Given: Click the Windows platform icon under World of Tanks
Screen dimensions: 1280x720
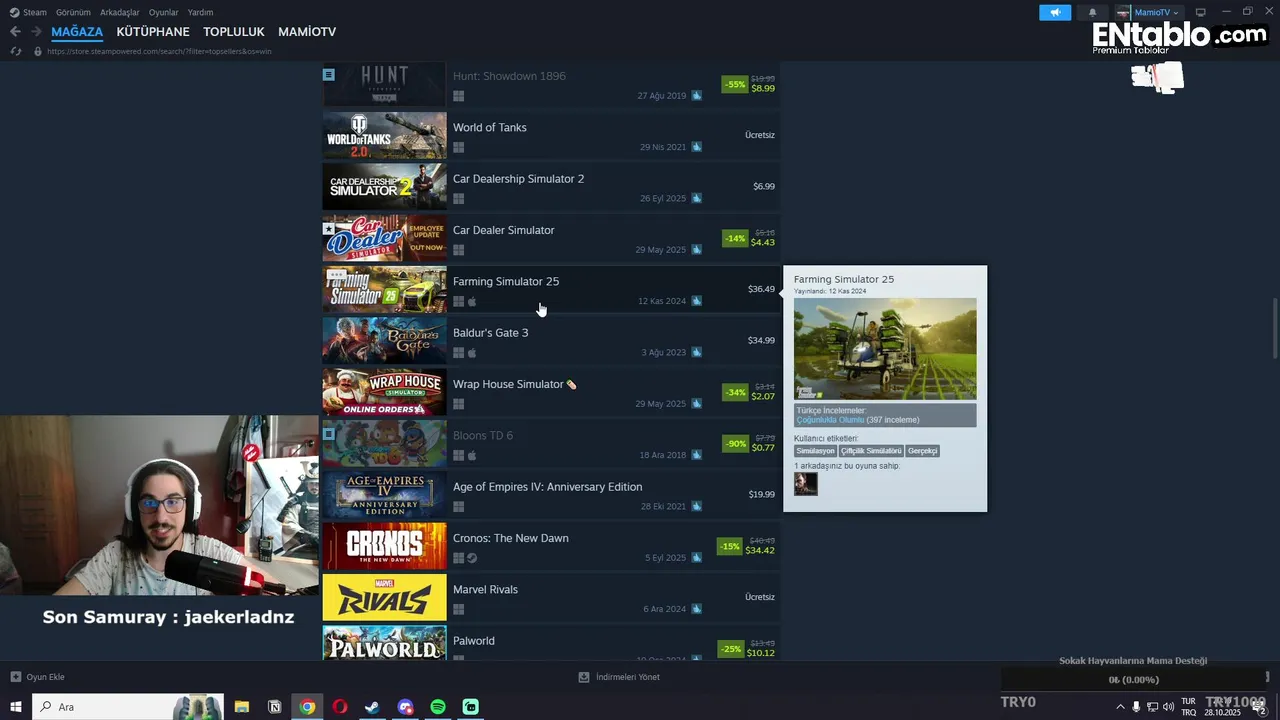Looking at the screenshot, I should [458, 147].
